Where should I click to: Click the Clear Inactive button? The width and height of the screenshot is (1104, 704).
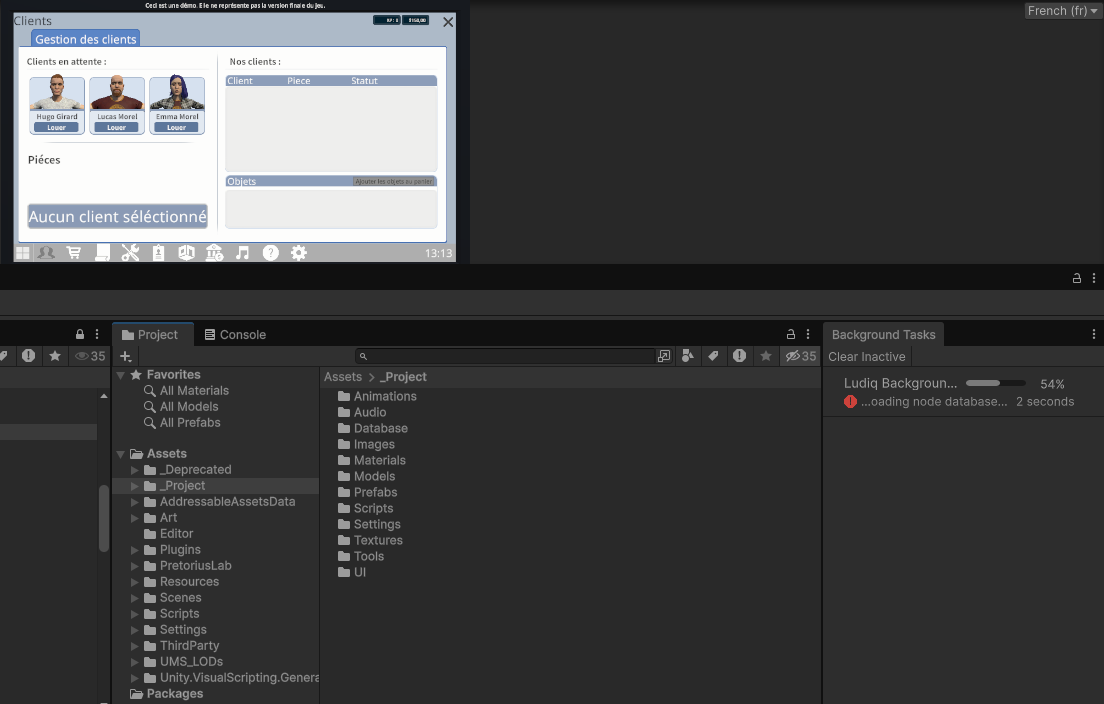point(867,356)
